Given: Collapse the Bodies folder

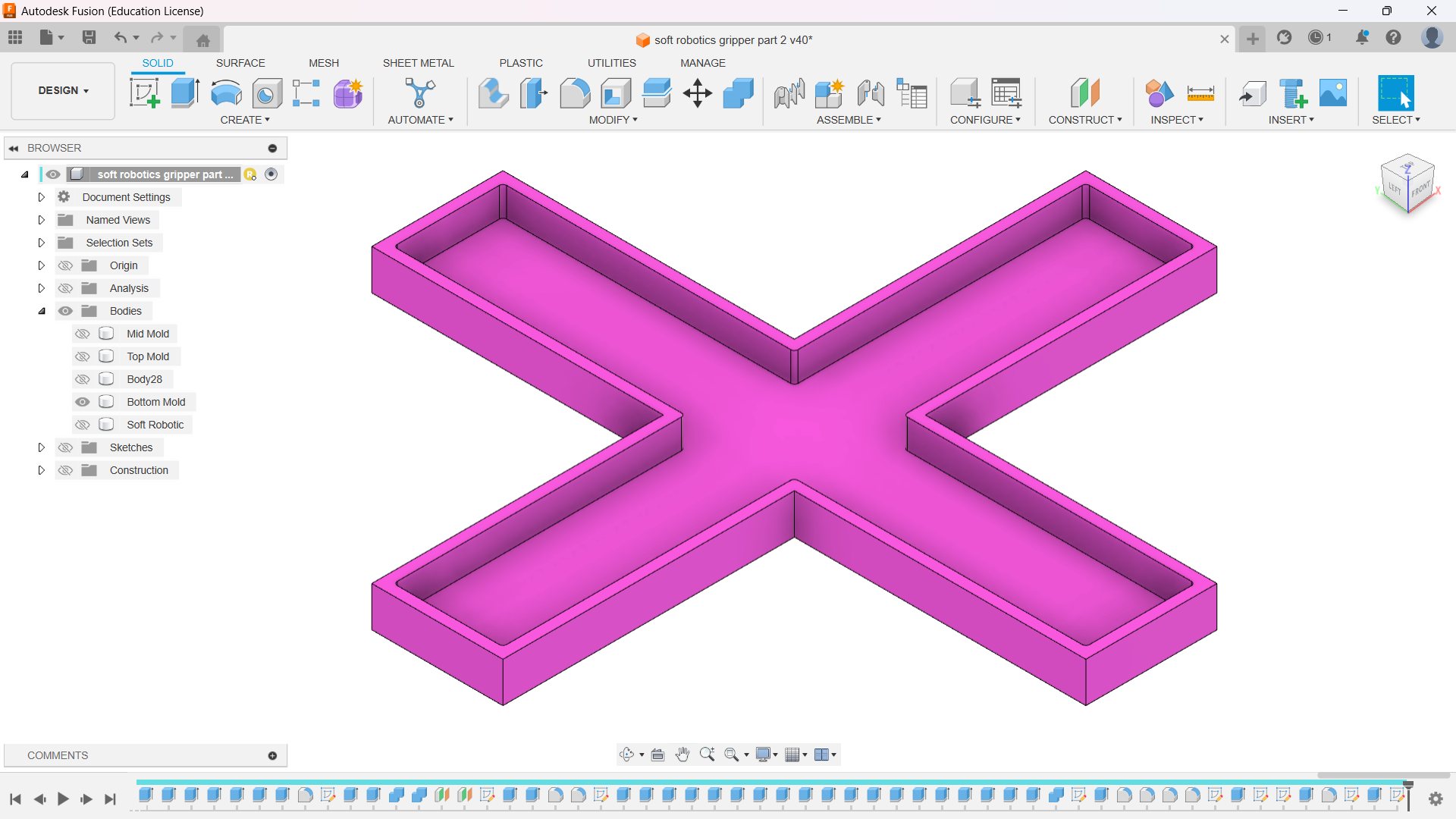Looking at the screenshot, I should coord(42,311).
